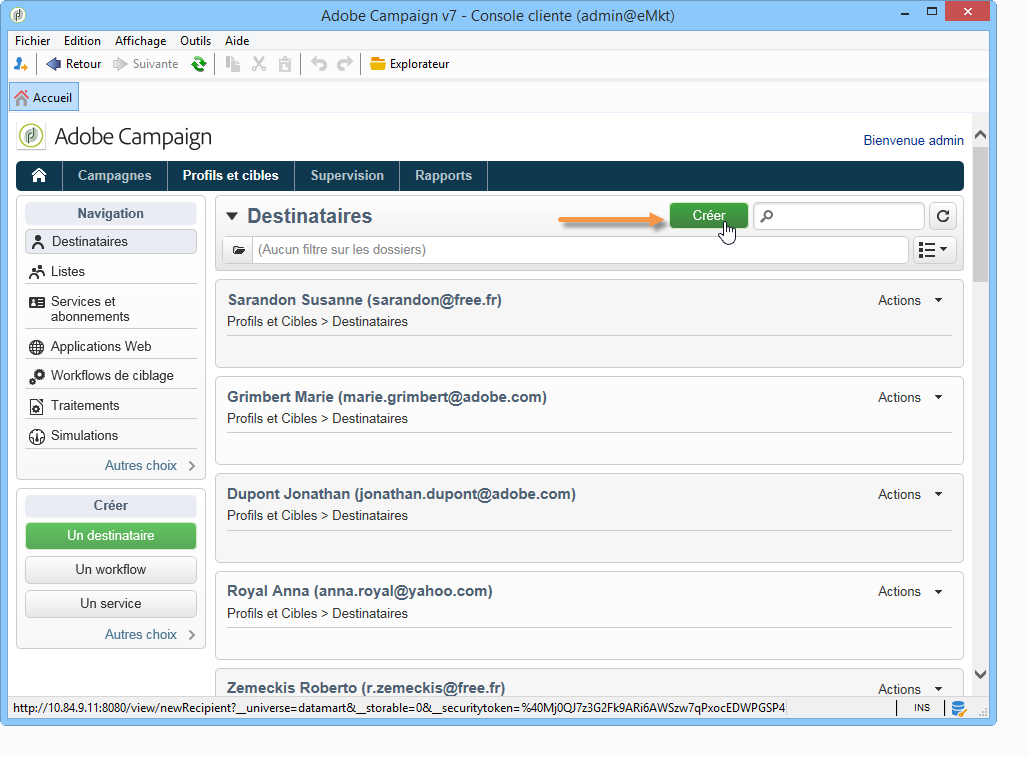
Task: Collapse the Destinataires section triangle
Action: (231, 216)
